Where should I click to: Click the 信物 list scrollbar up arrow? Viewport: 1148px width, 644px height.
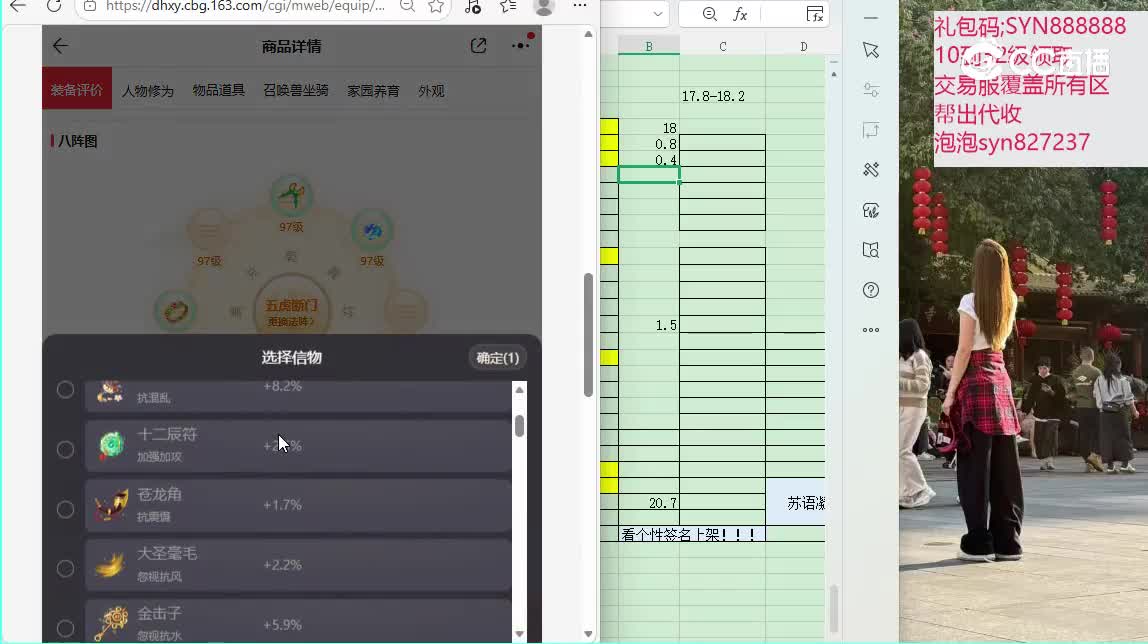pos(519,390)
